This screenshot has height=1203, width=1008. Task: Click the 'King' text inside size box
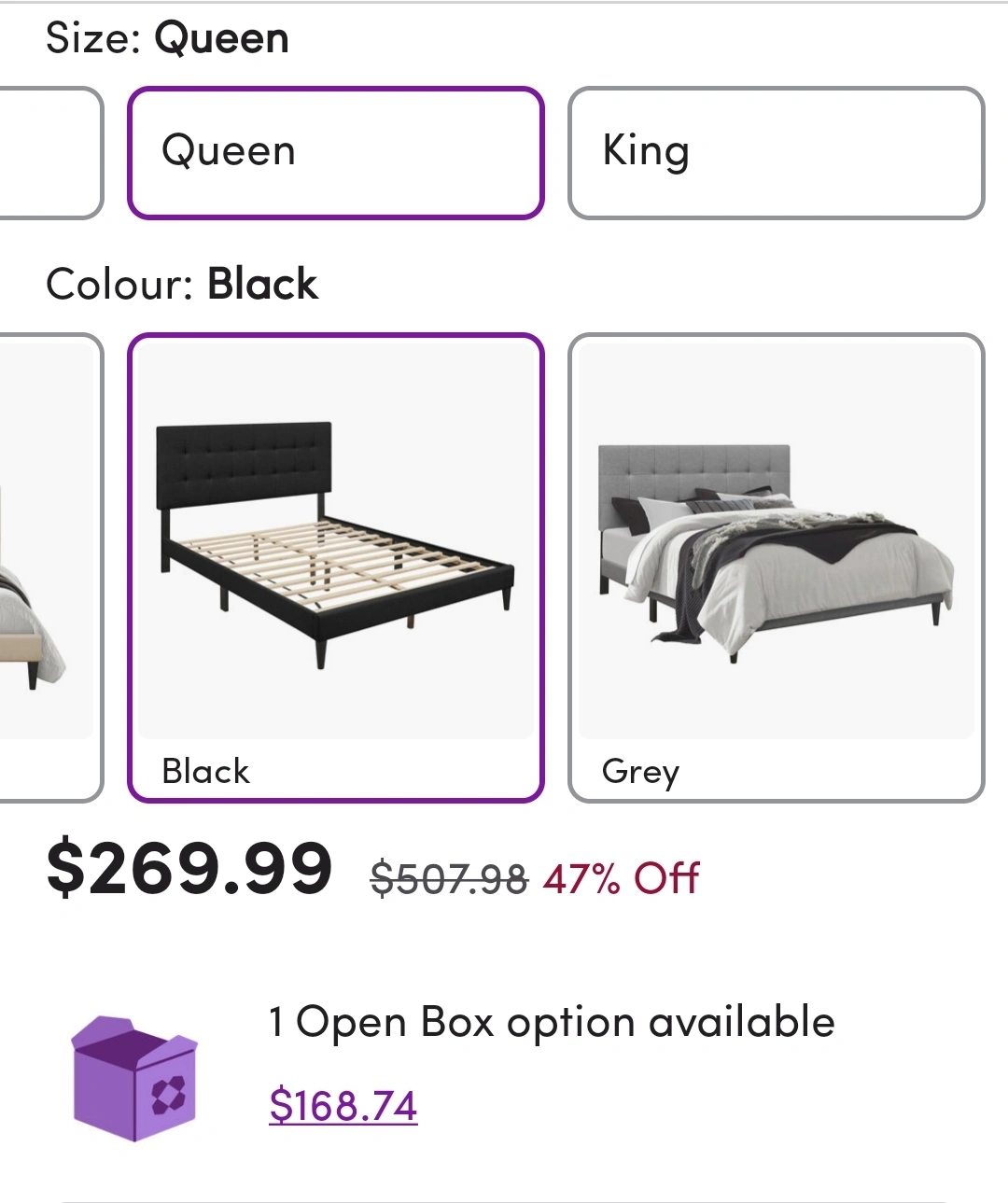pyautogui.click(x=646, y=151)
